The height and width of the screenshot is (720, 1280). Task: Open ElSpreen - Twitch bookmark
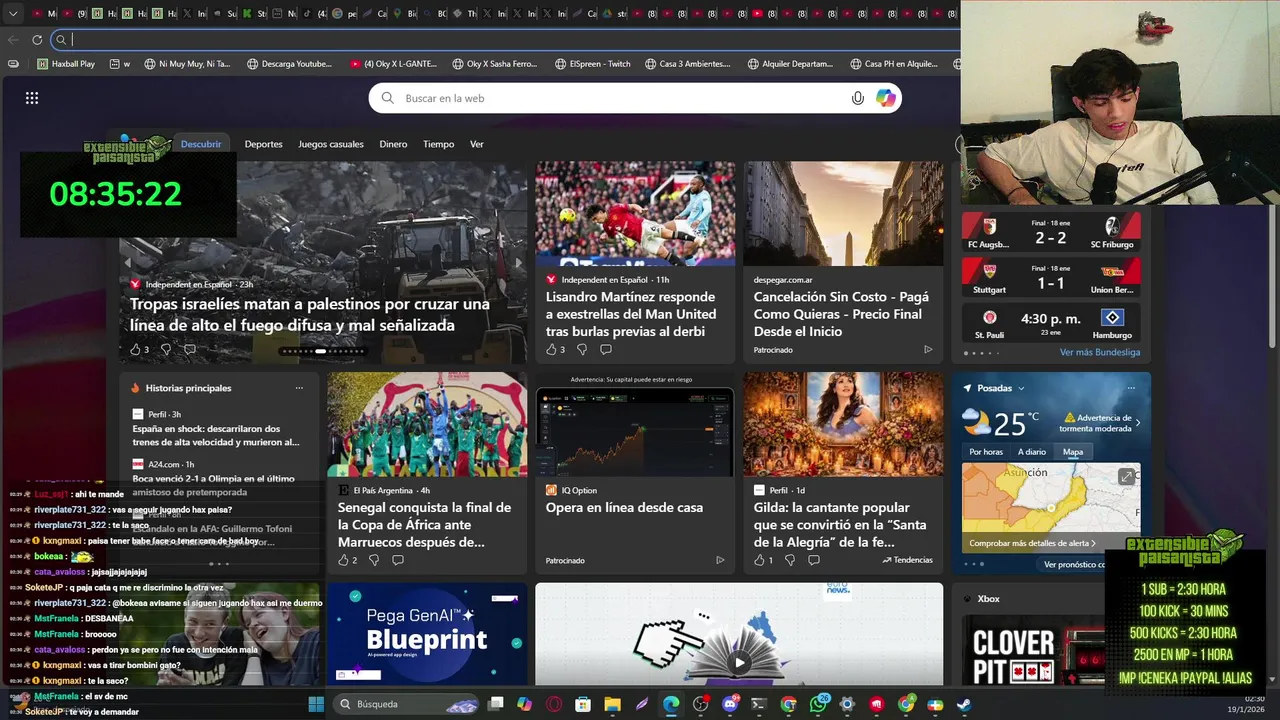point(592,64)
